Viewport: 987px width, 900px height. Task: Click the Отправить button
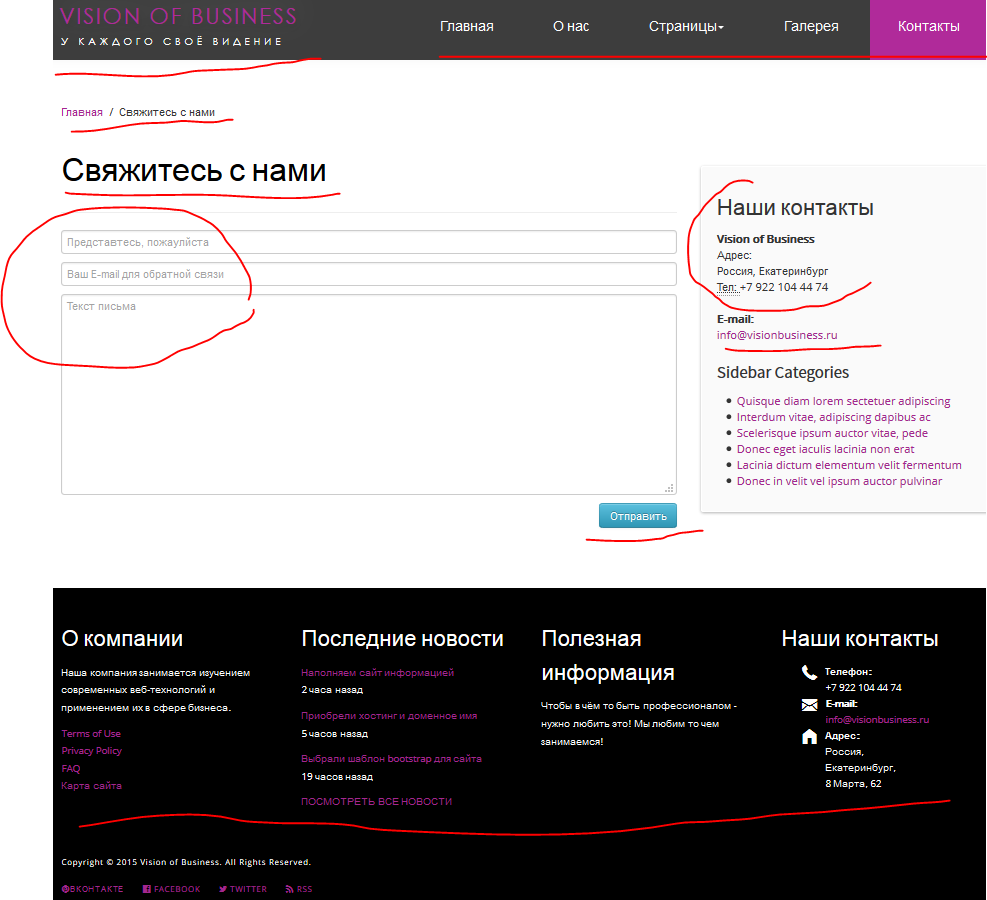tap(638, 516)
